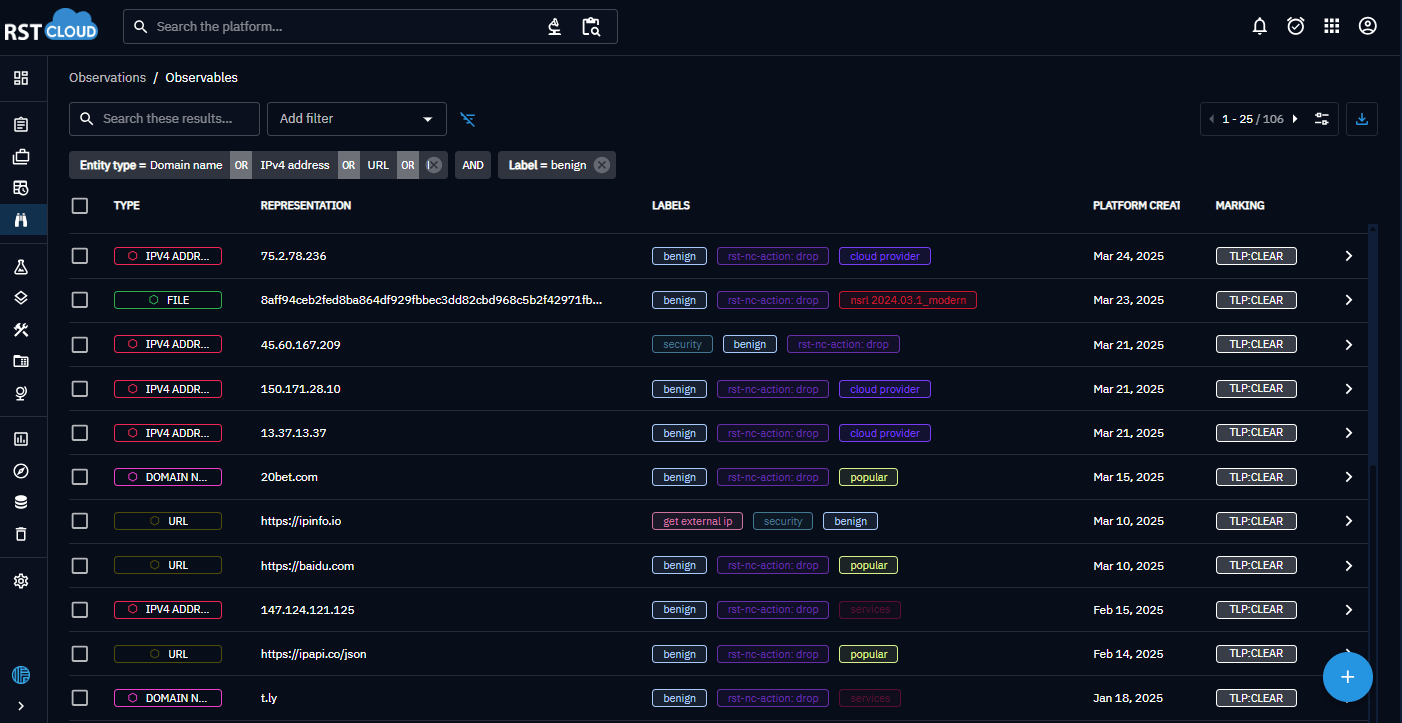Toggle the AND operator between filters
The image size is (1402, 723).
point(473,165)
